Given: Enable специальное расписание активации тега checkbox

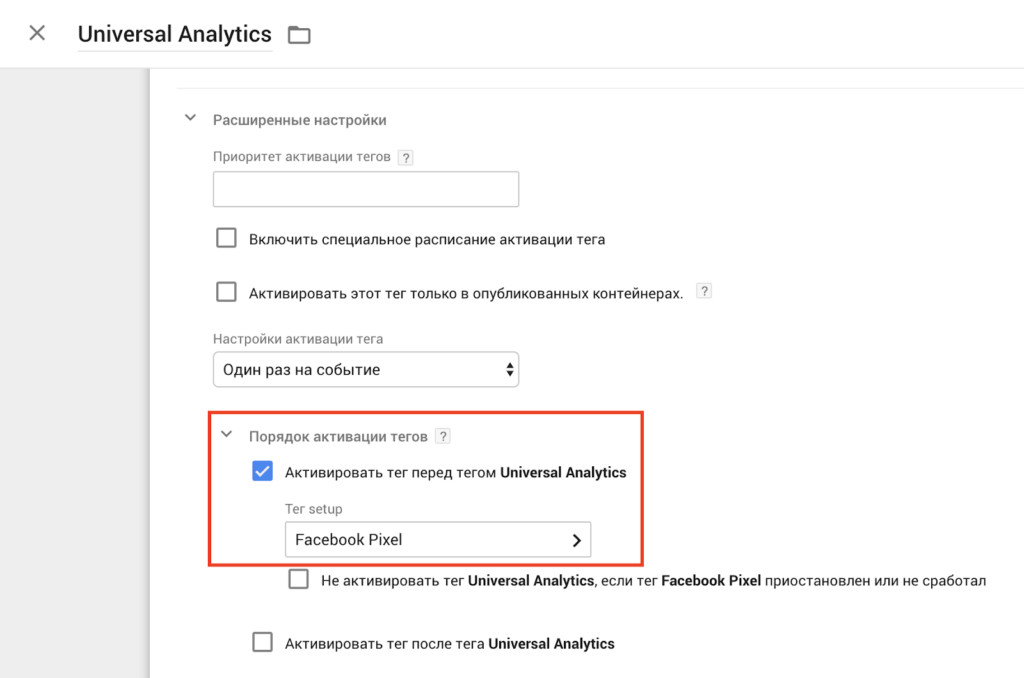Looking at the screenshot, I should coord(227,238).
